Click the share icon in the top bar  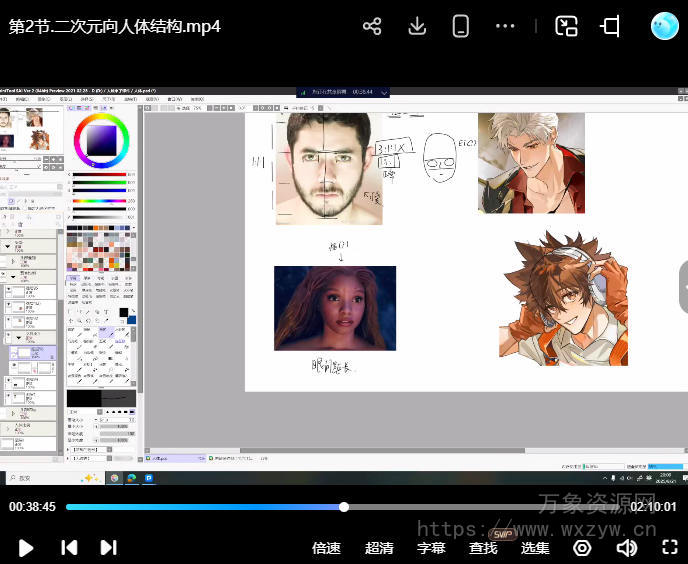[x=372, y=27]
